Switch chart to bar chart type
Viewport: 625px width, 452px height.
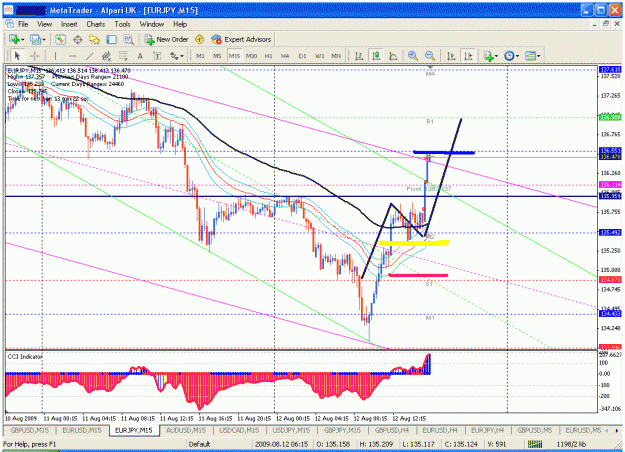point(359,56)
